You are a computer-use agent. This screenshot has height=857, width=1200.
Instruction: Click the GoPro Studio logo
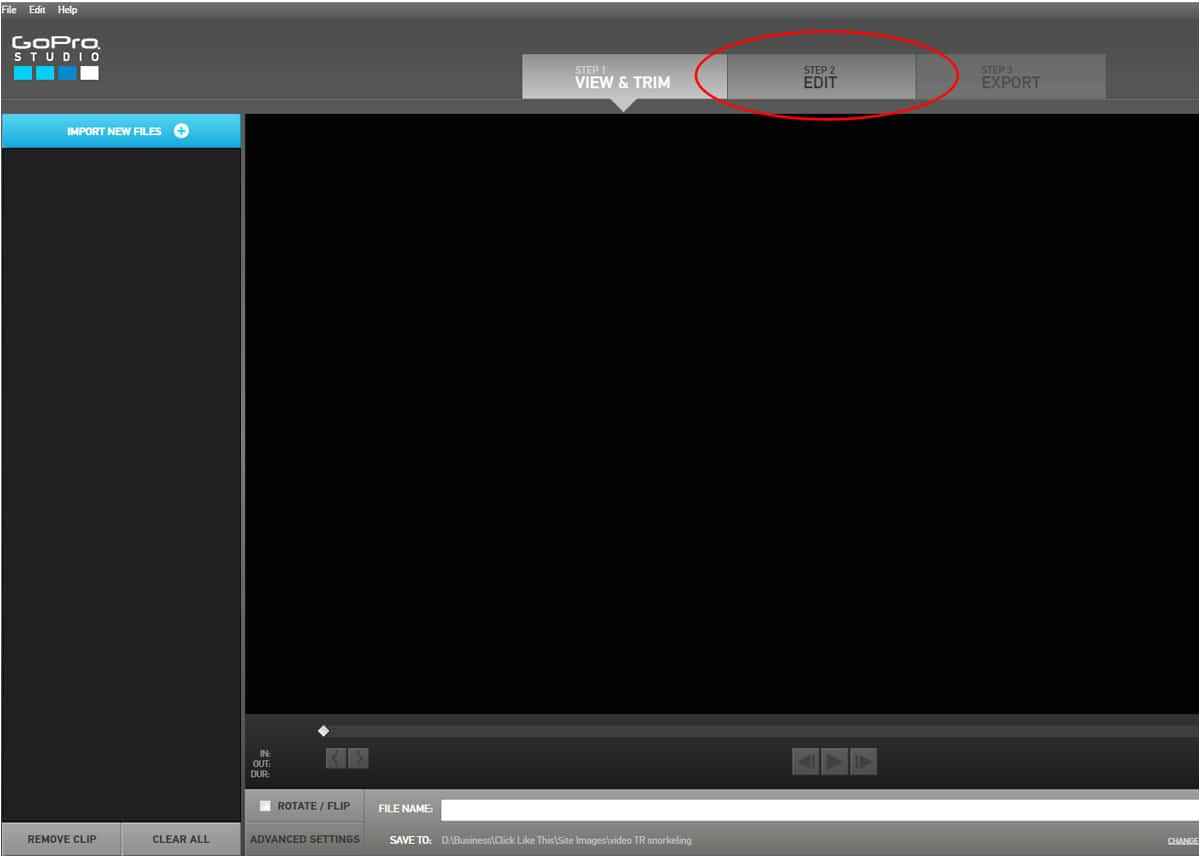56,58
